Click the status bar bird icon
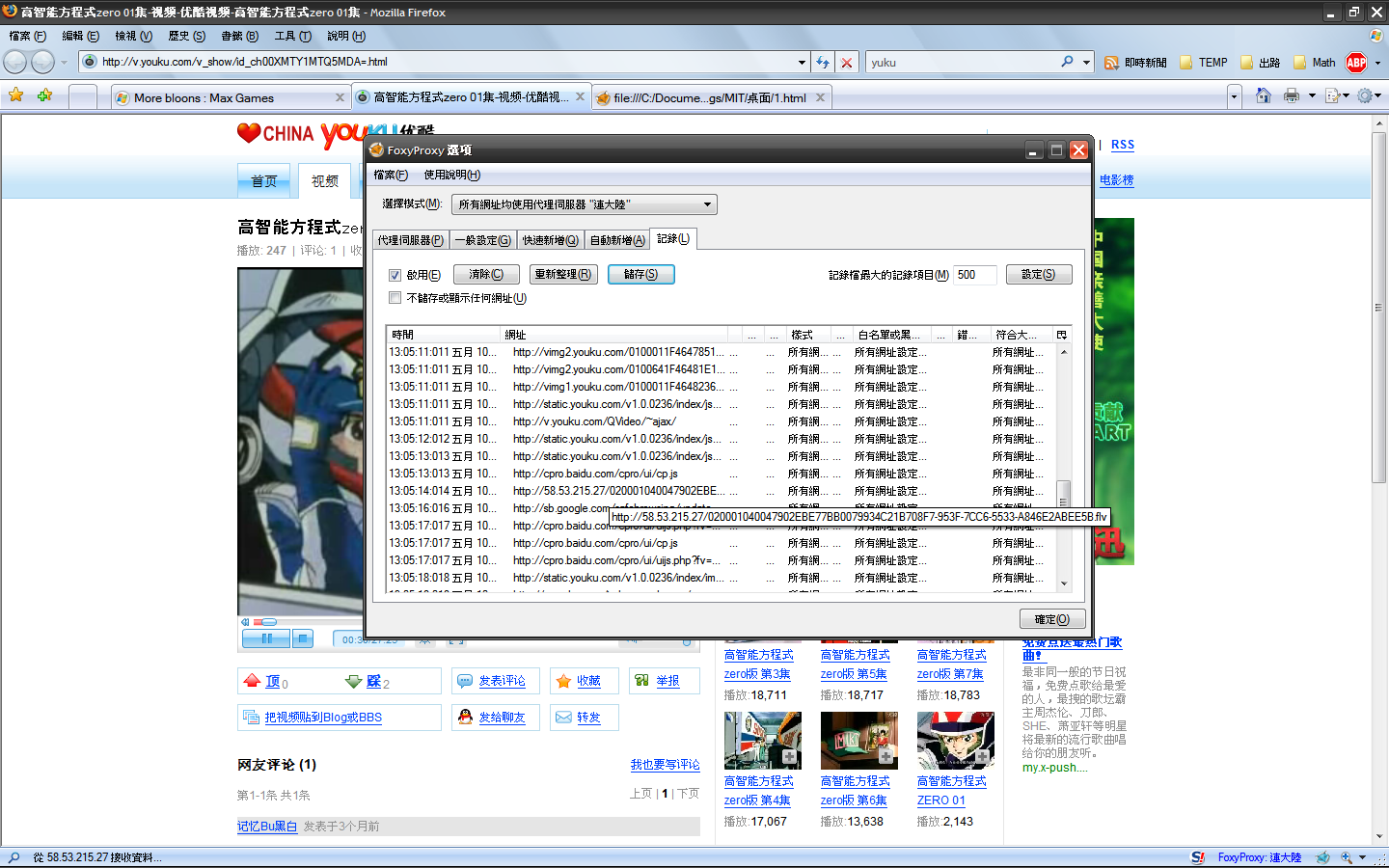The image size is (1389, 868). [x=1322, y=857]
